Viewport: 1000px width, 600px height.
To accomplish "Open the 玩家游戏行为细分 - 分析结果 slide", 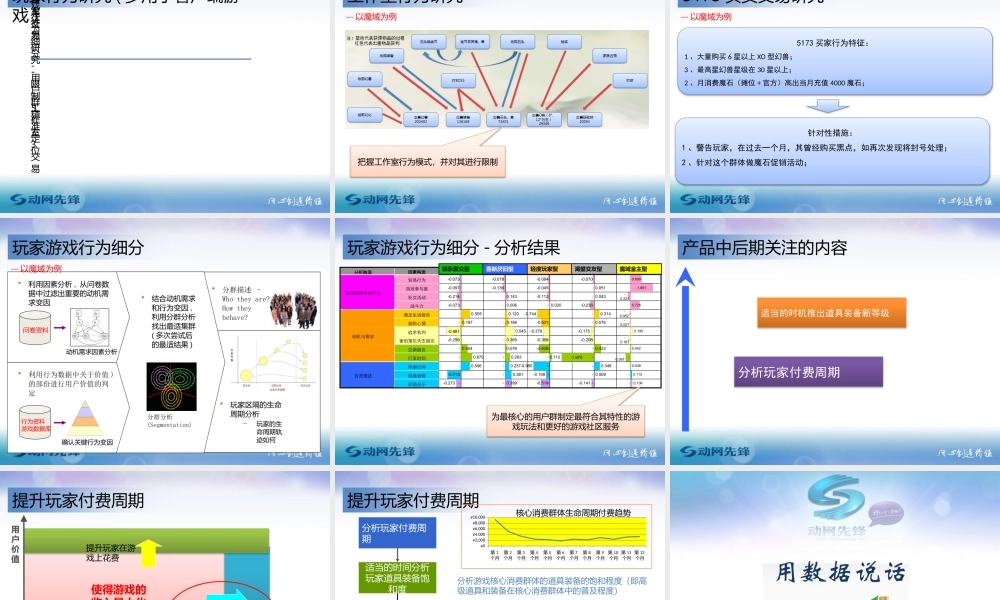I will (499, 341).
